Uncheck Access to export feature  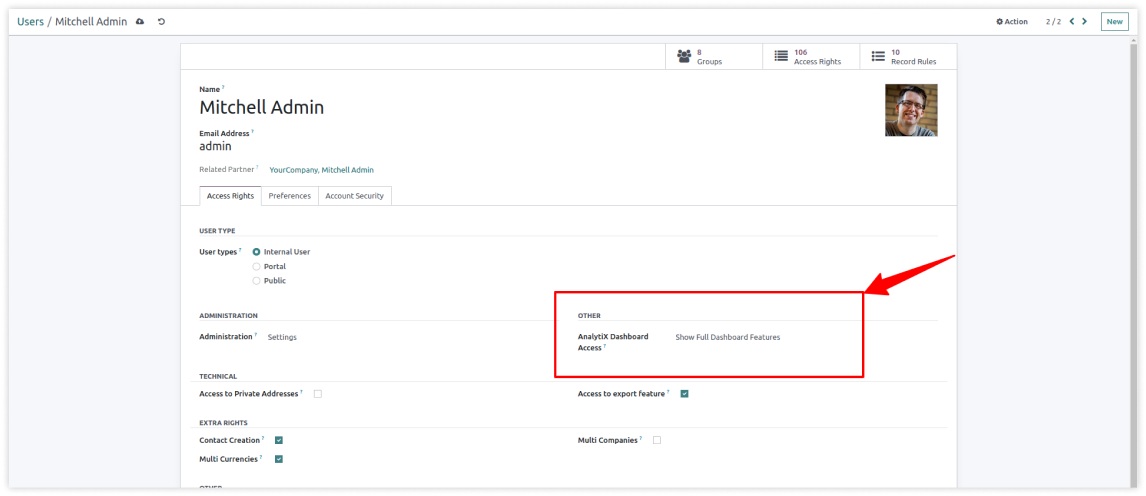[684, 394]
